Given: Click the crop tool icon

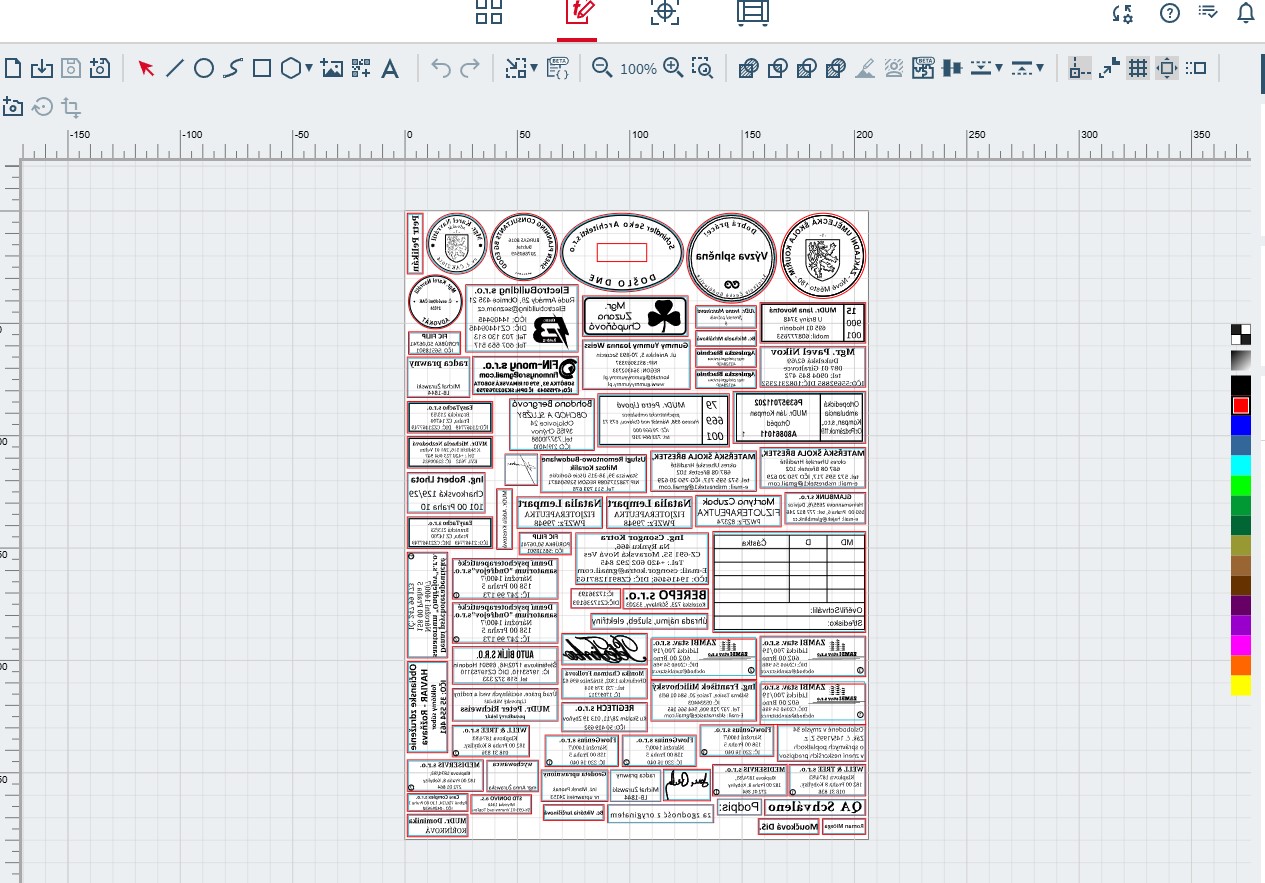Looking at the screenshot, I should 71,106.
